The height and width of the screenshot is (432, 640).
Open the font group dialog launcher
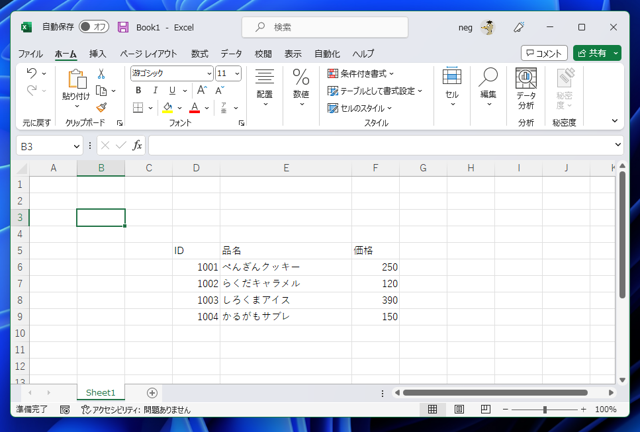click(x=242, y=123)
